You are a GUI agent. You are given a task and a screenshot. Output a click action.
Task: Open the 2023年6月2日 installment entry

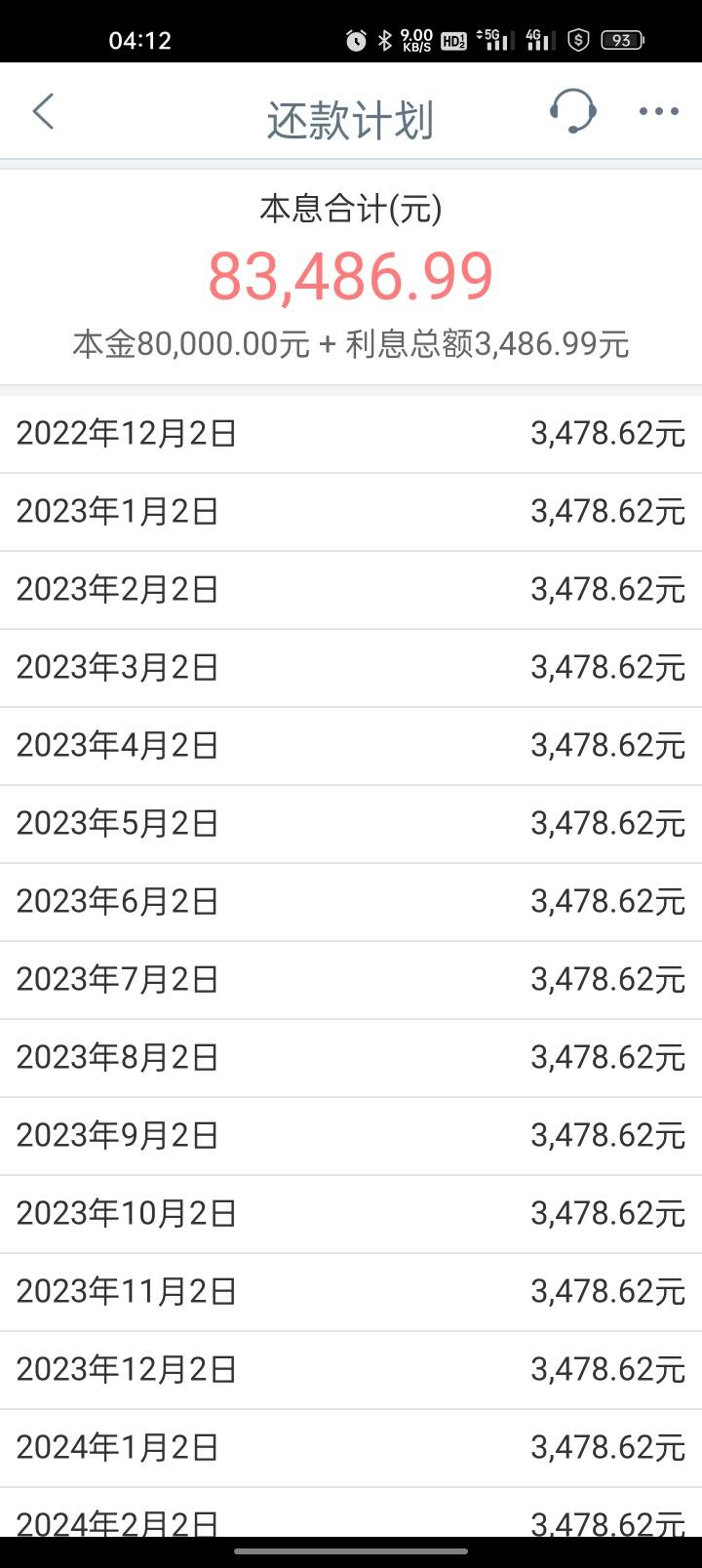click(351, 902)
